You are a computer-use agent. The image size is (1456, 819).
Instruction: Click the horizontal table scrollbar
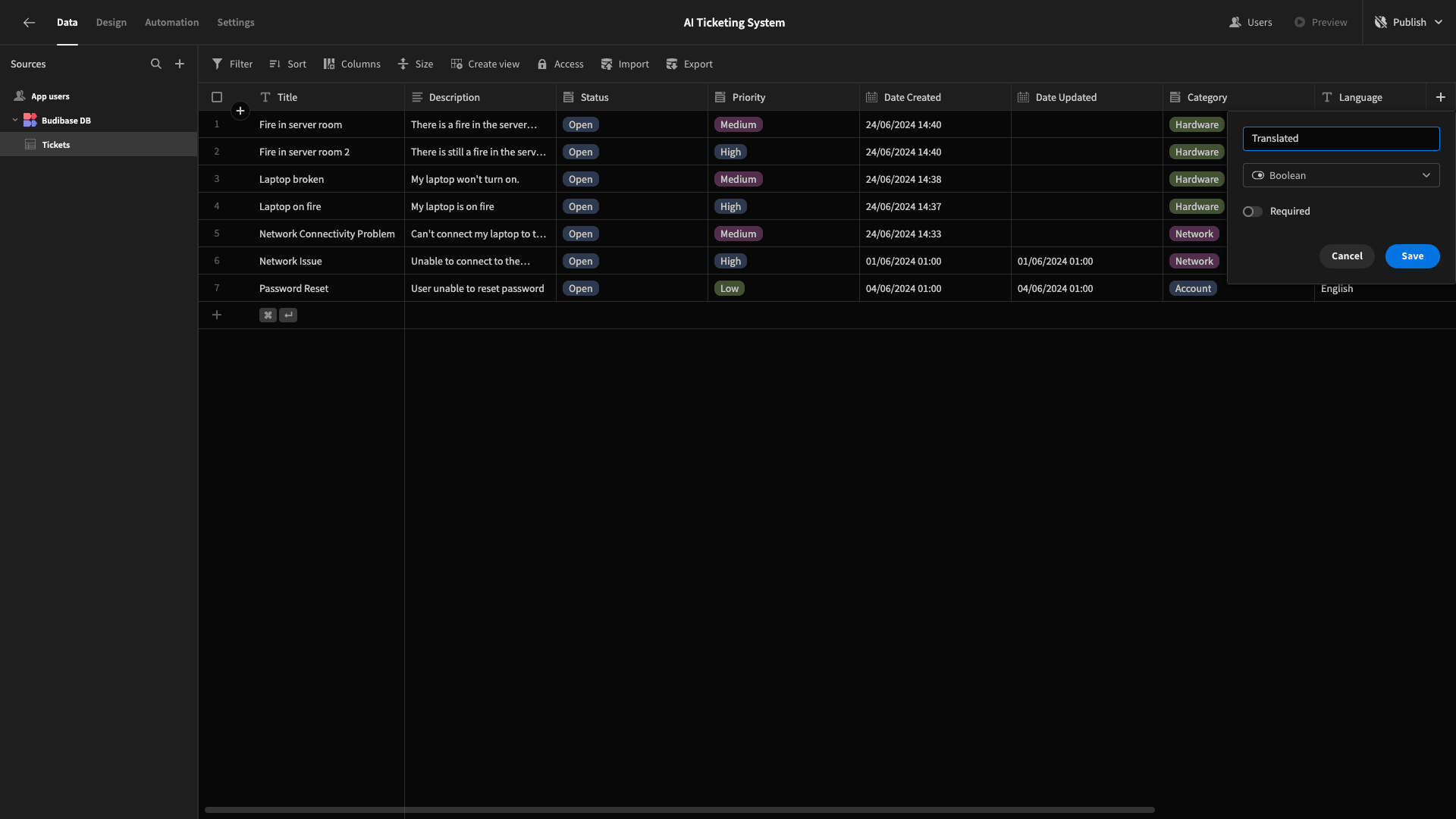[x=679, y=810]
